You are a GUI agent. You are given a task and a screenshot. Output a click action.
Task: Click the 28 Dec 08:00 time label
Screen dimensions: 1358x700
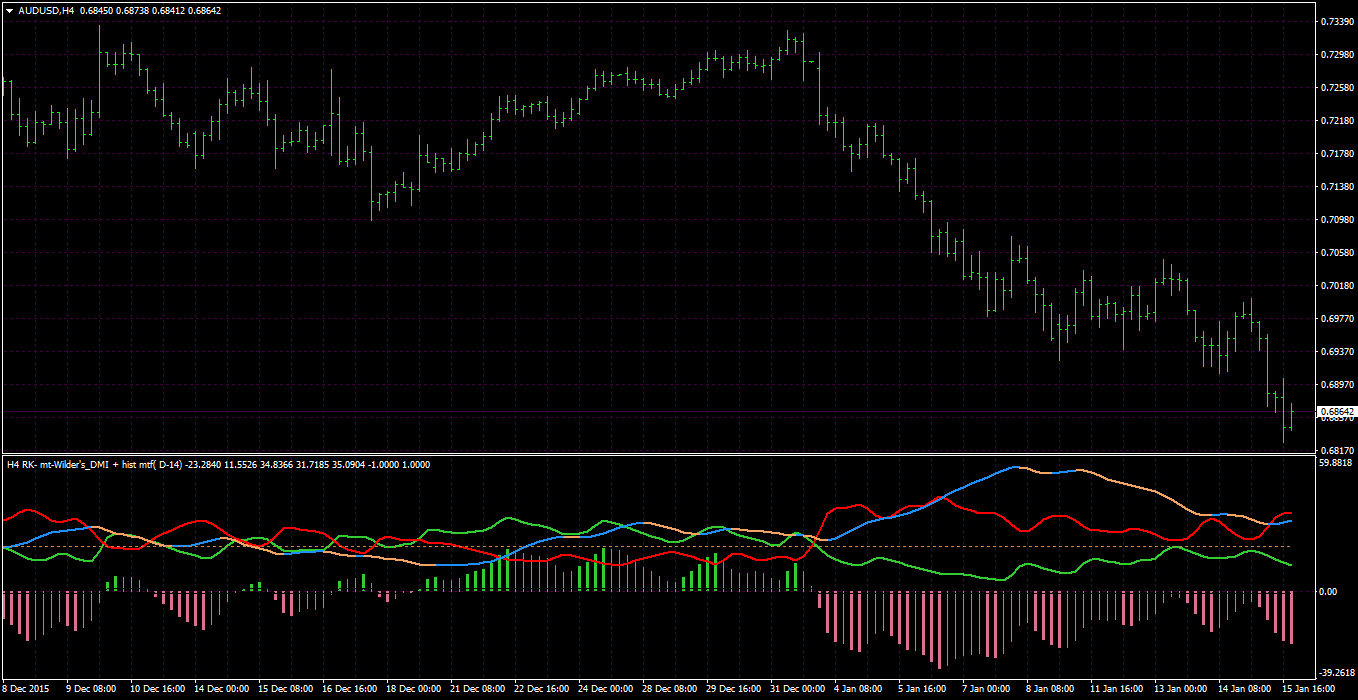pos(669,689)
